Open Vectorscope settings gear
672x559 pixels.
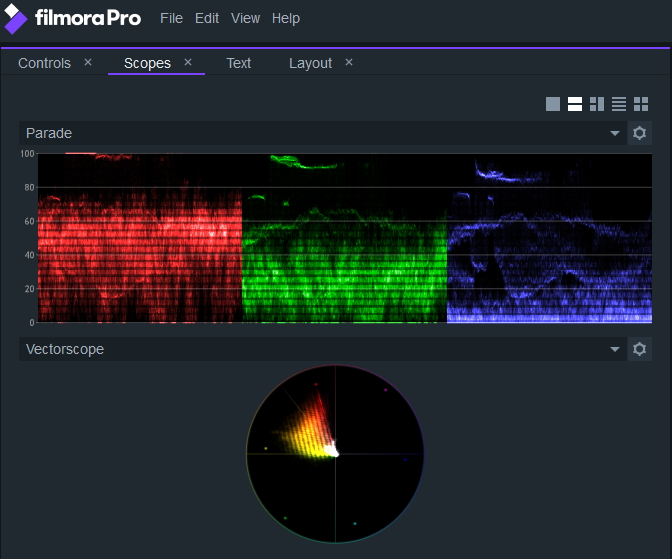click(640, 349)
